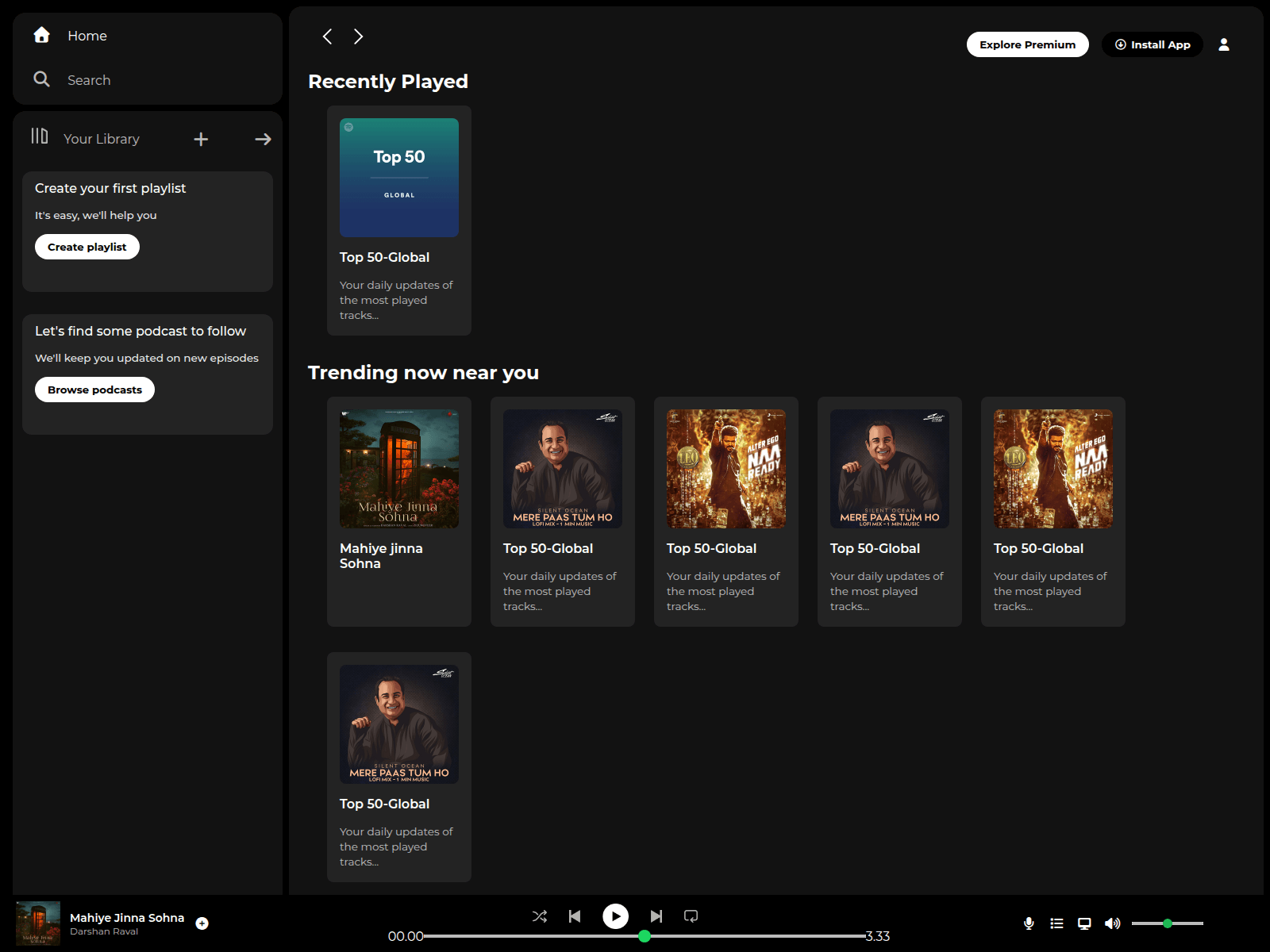1270x952 pixels.
Task: Click Top 50-Global title under Recently Played
Action: point(384,257)
